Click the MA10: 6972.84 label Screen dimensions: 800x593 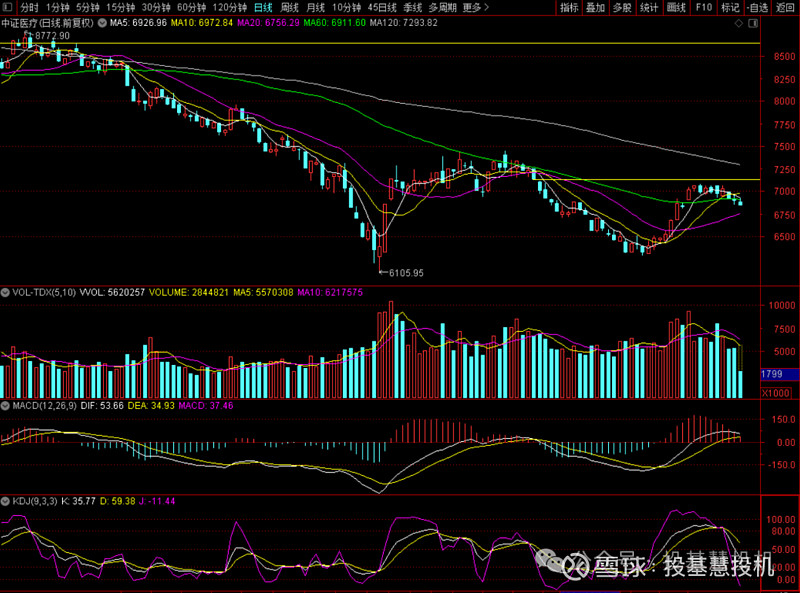[x=202, y=23]
